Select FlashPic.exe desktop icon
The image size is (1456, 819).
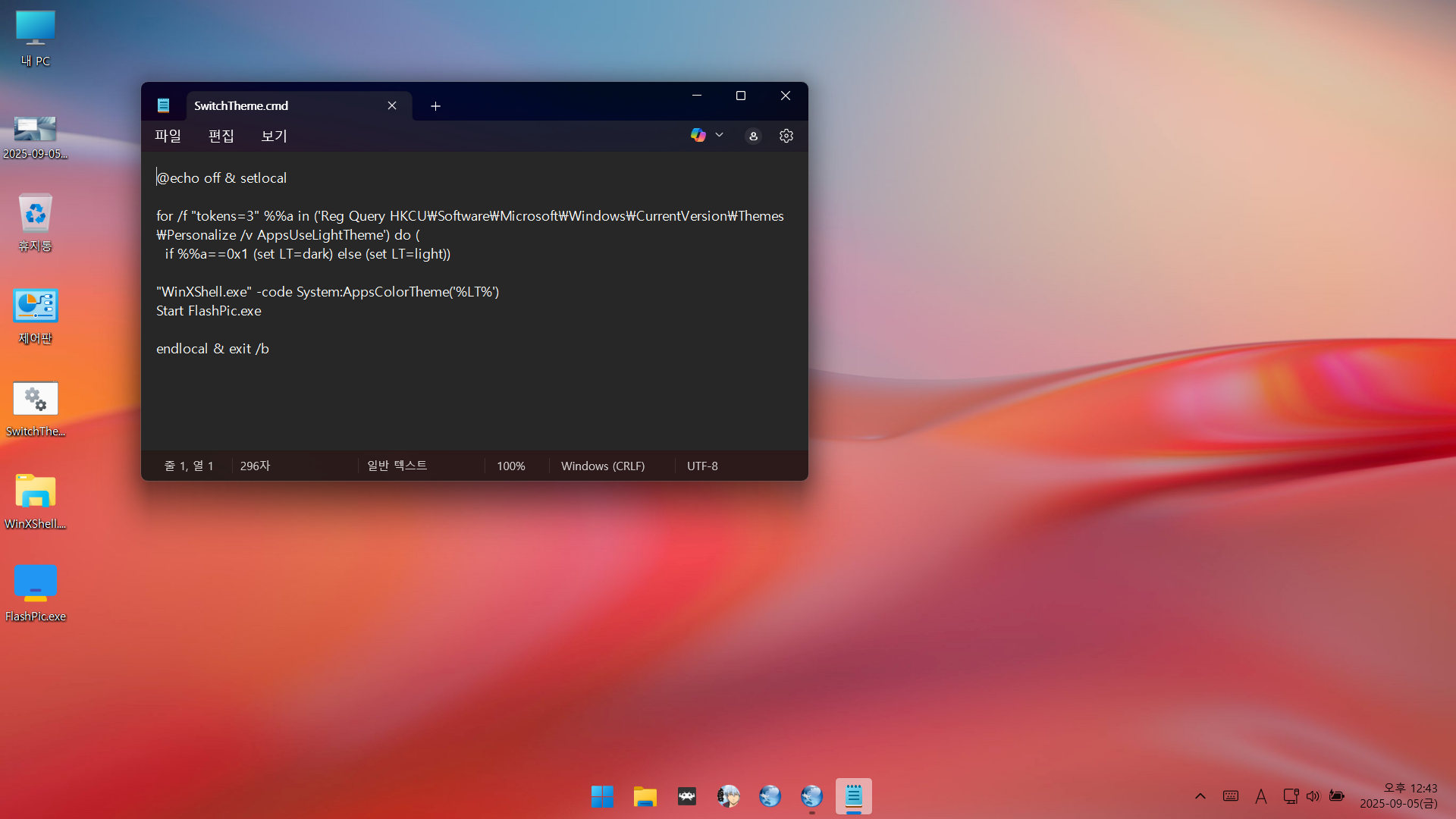36,593
